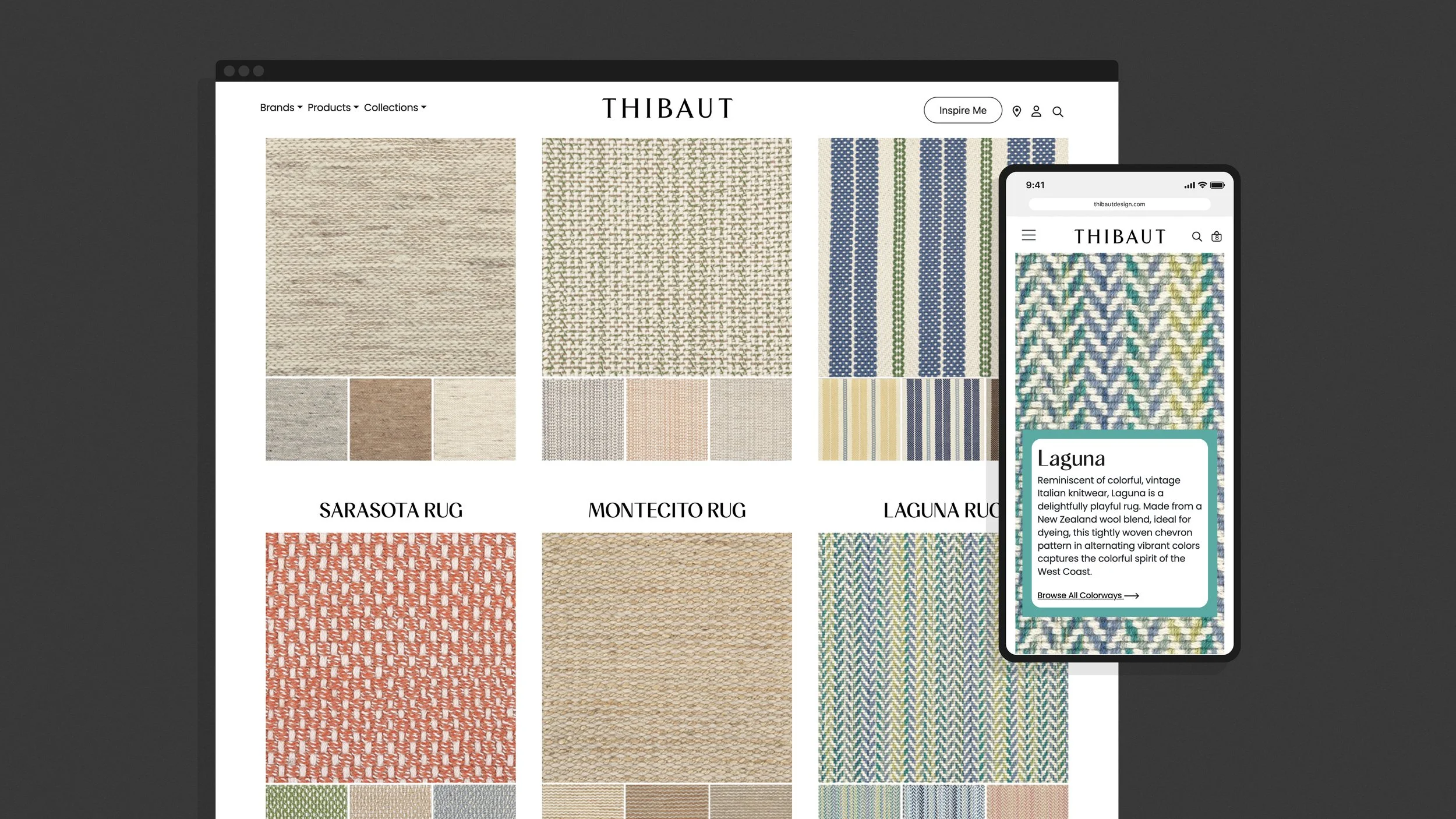Expand the Collections dropdown
1456x819 pixels.
click(x=395, y=108)
